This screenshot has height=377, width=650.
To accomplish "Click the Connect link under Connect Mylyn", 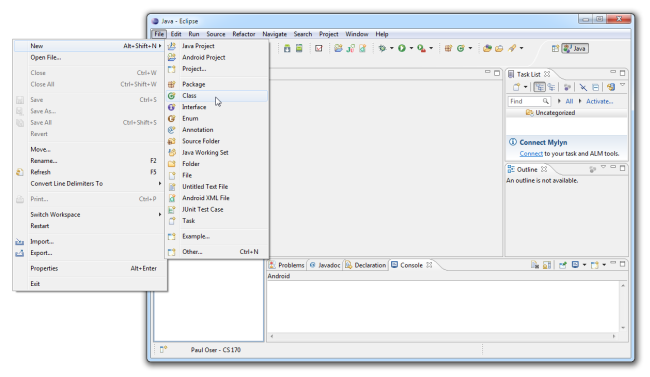I will coord(531,153).
